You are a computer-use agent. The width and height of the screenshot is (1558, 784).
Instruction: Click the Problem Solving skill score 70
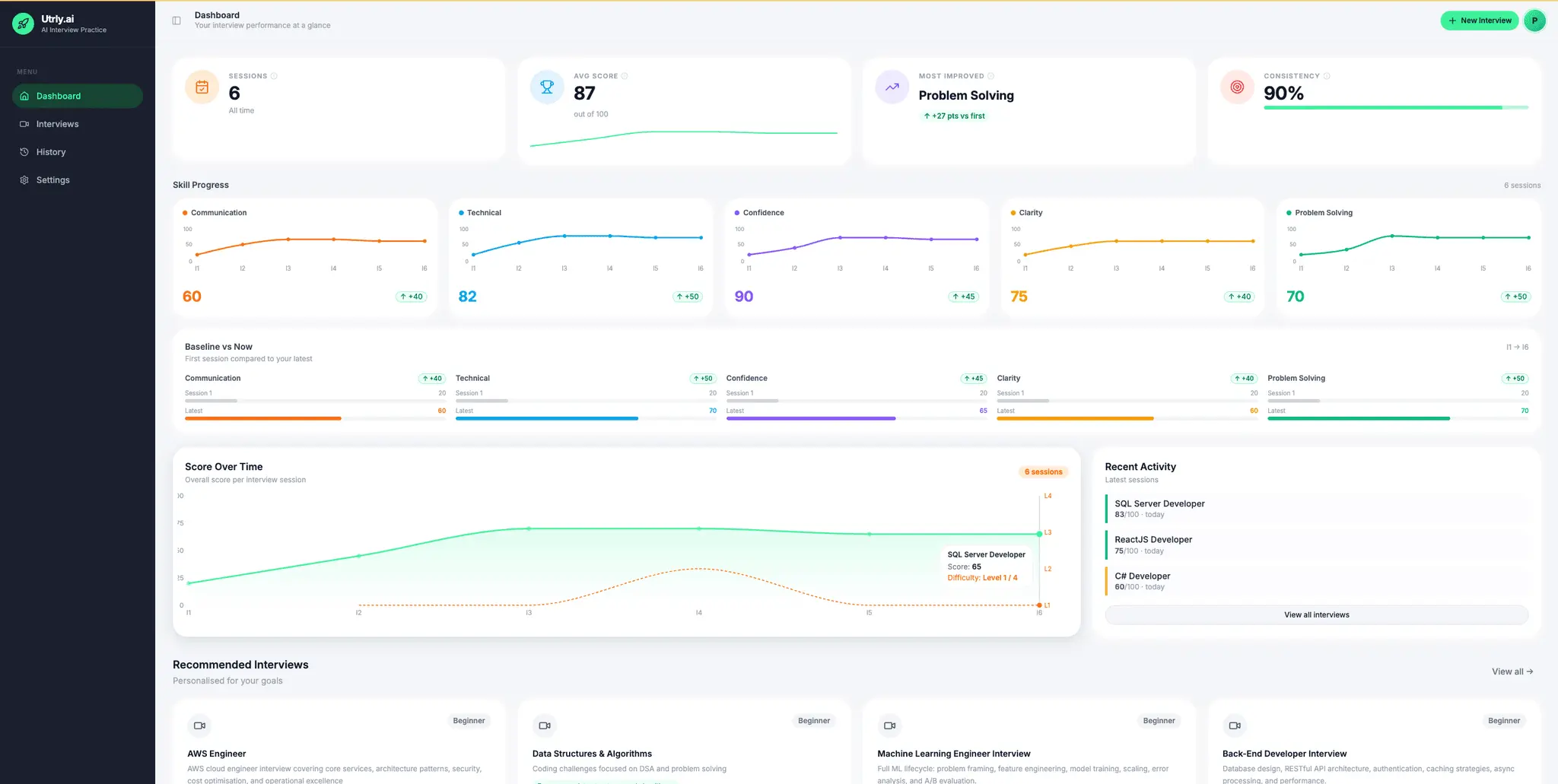1296,297
